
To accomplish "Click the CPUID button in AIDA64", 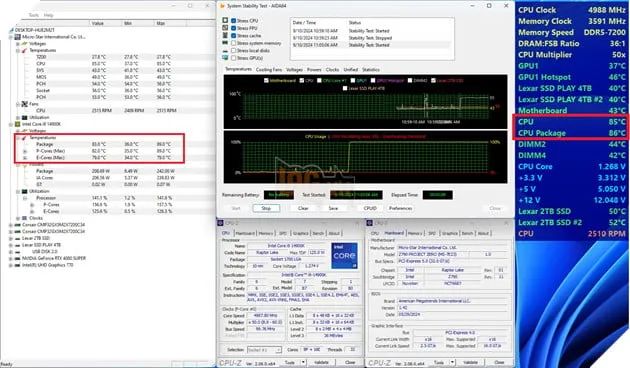I will (370, 208).
